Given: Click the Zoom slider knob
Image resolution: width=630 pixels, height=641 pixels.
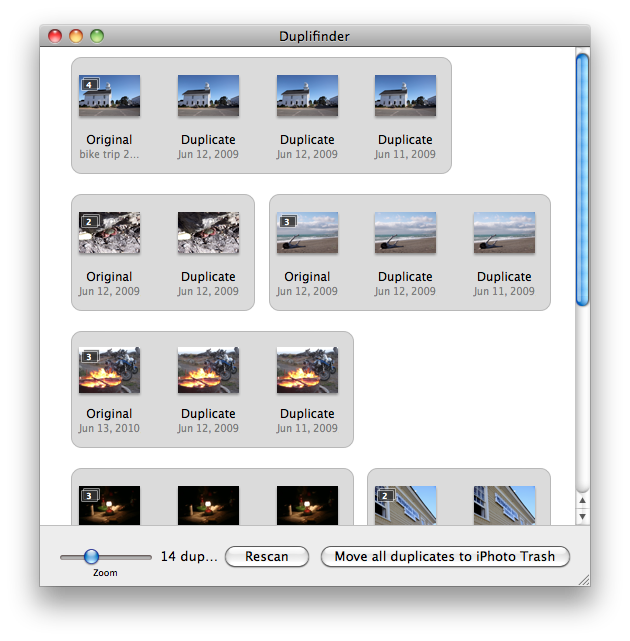Looking at the screenshot, I should (91, 556).
